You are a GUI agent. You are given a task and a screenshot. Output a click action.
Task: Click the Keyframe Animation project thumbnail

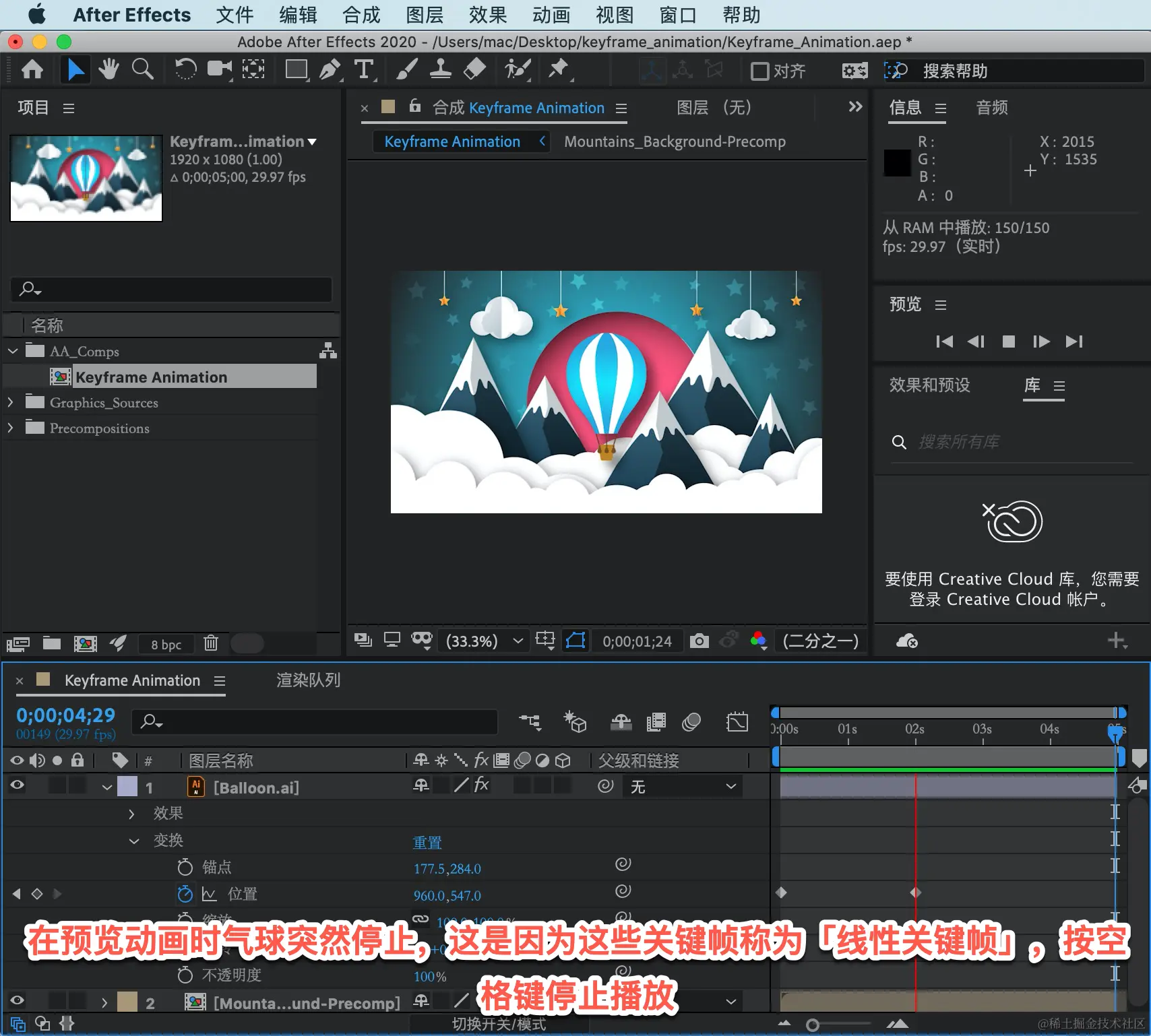click(x=86, y=178)
